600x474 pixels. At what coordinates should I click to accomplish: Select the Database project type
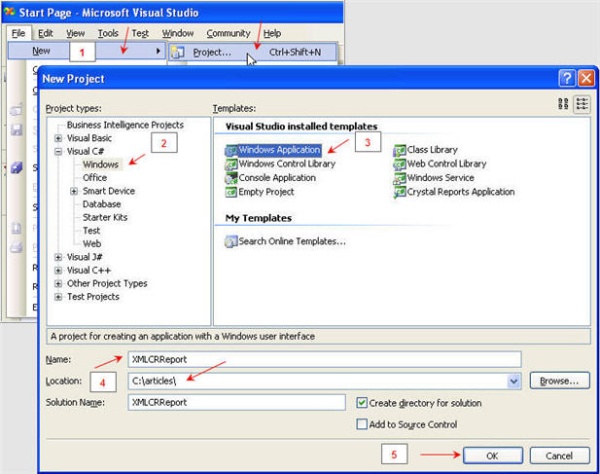click(x=102, y=204)
